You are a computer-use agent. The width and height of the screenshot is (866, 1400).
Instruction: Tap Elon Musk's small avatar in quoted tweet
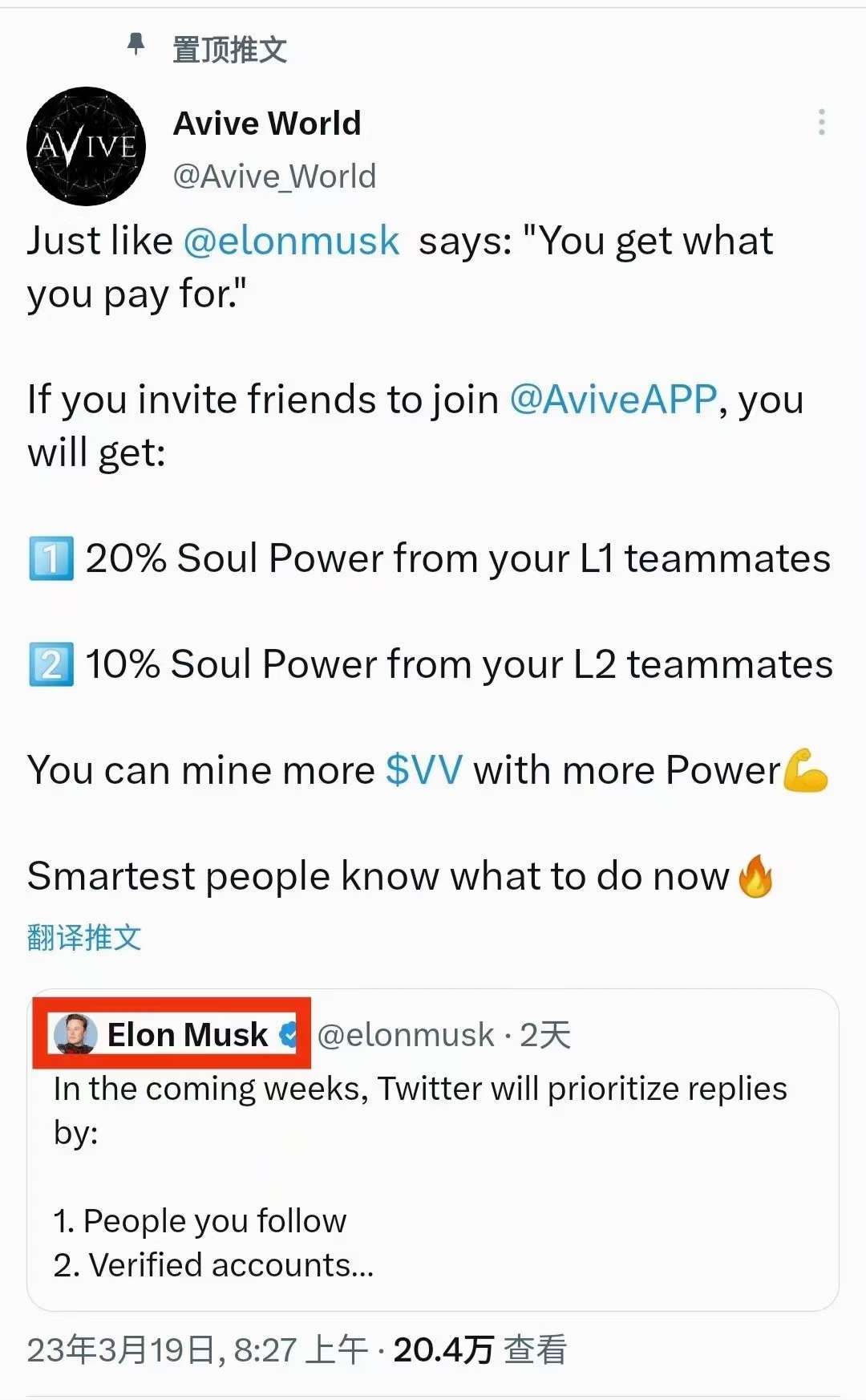pos(75,1034)
